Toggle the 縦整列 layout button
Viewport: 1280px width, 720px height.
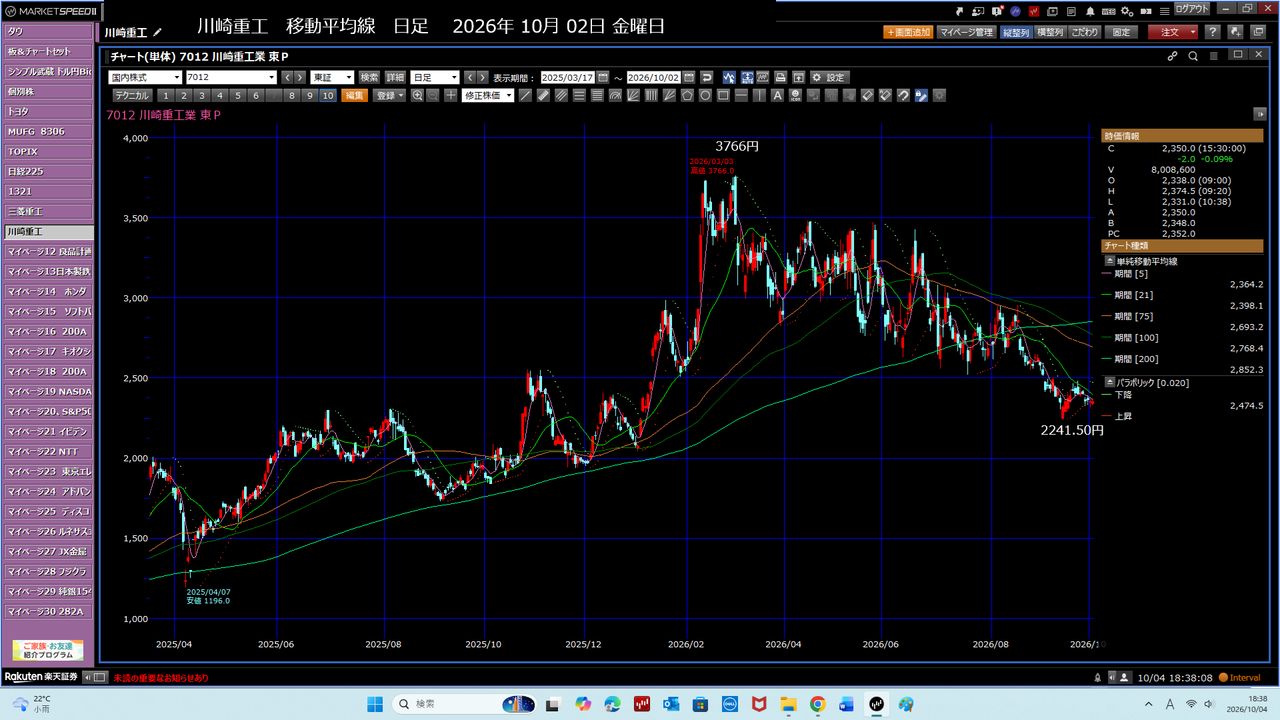[1016, 32]
